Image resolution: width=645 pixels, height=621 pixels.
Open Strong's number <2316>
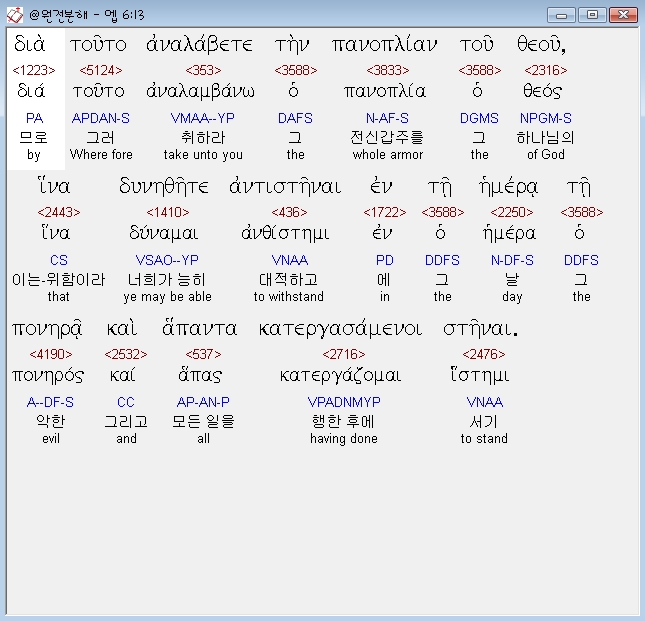[546, 70]
